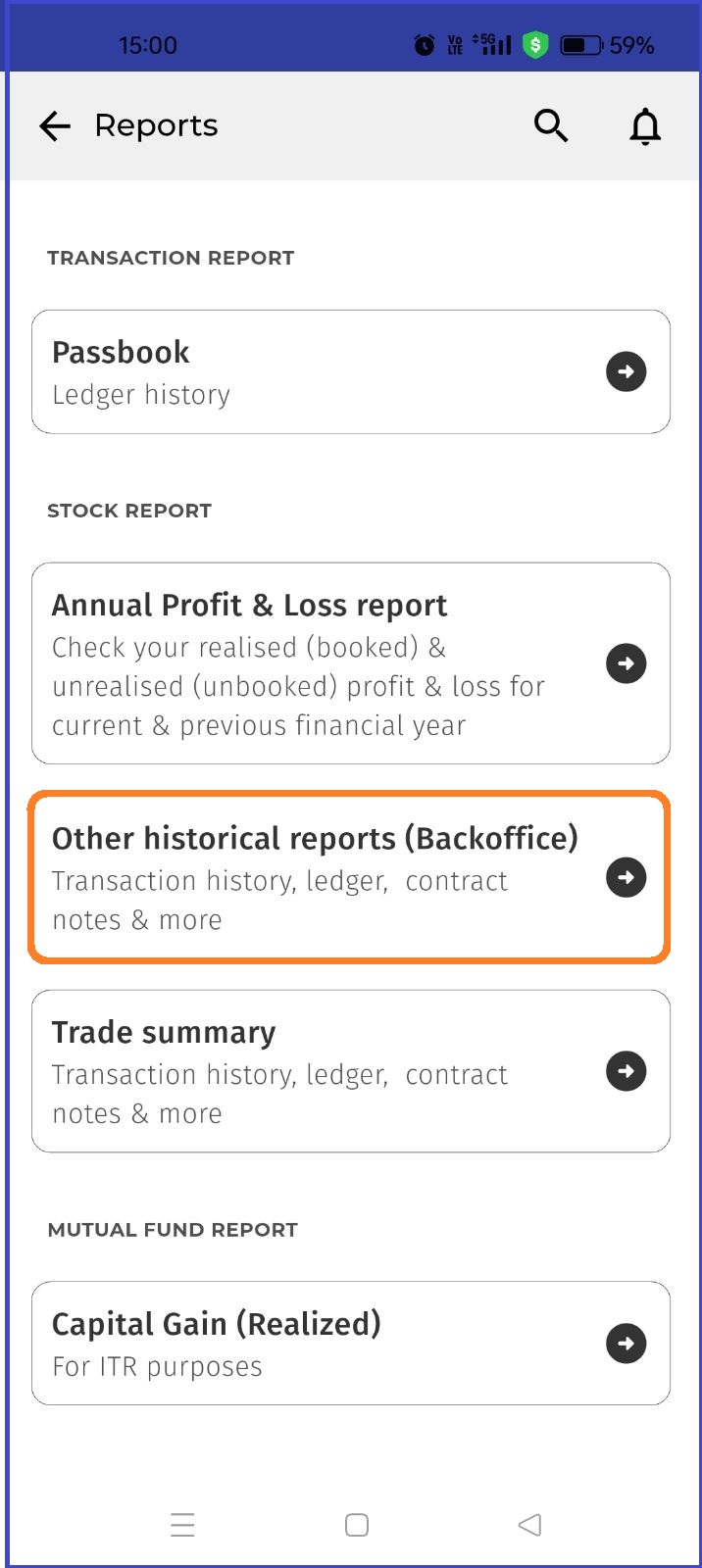This screenshot has height=1568, width=702.
Task: Open the Passbook ledger history title
Action: pyautogui.click(x=121, y=353)
